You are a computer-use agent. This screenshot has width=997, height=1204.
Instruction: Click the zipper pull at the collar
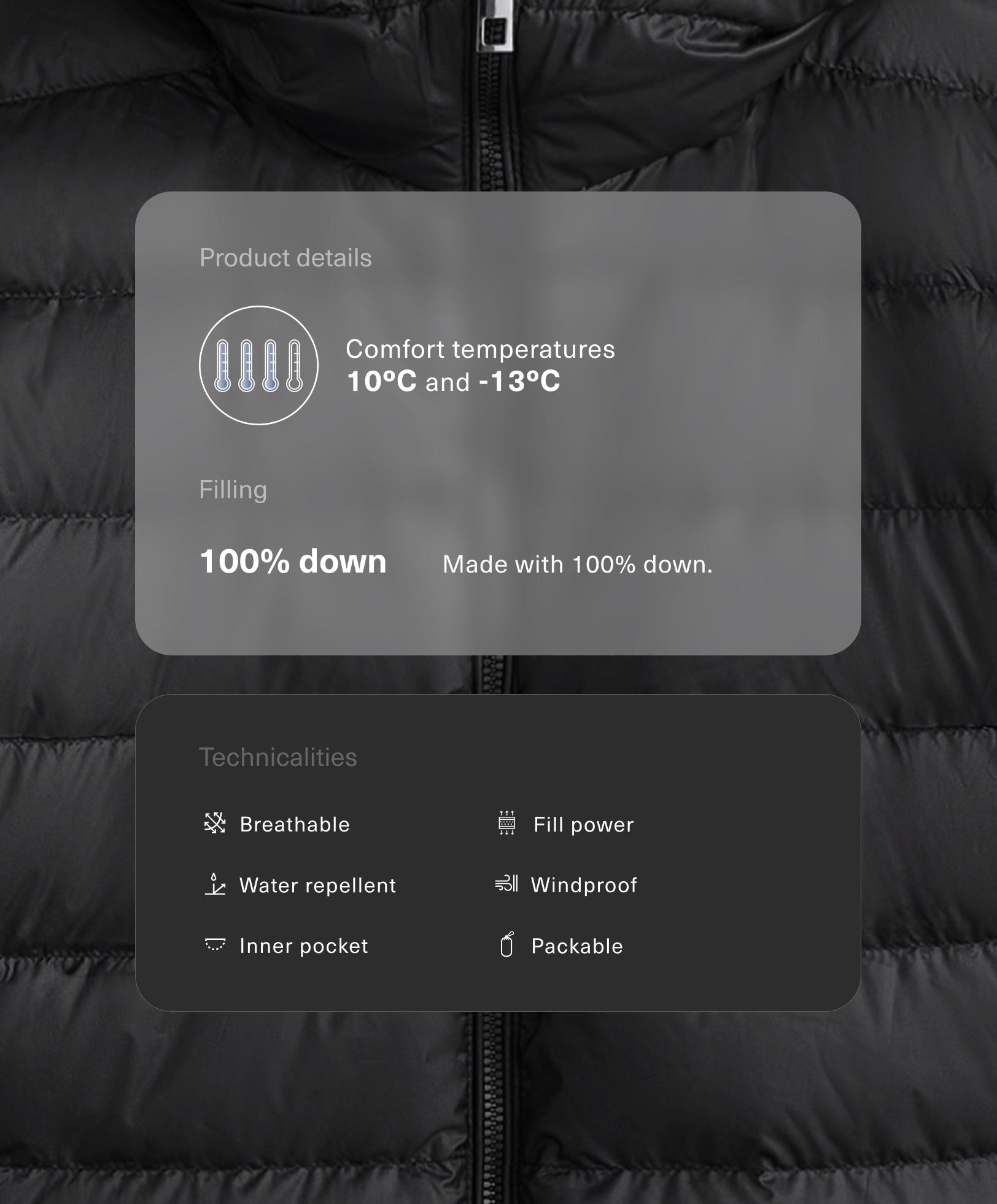click(495, 25)
